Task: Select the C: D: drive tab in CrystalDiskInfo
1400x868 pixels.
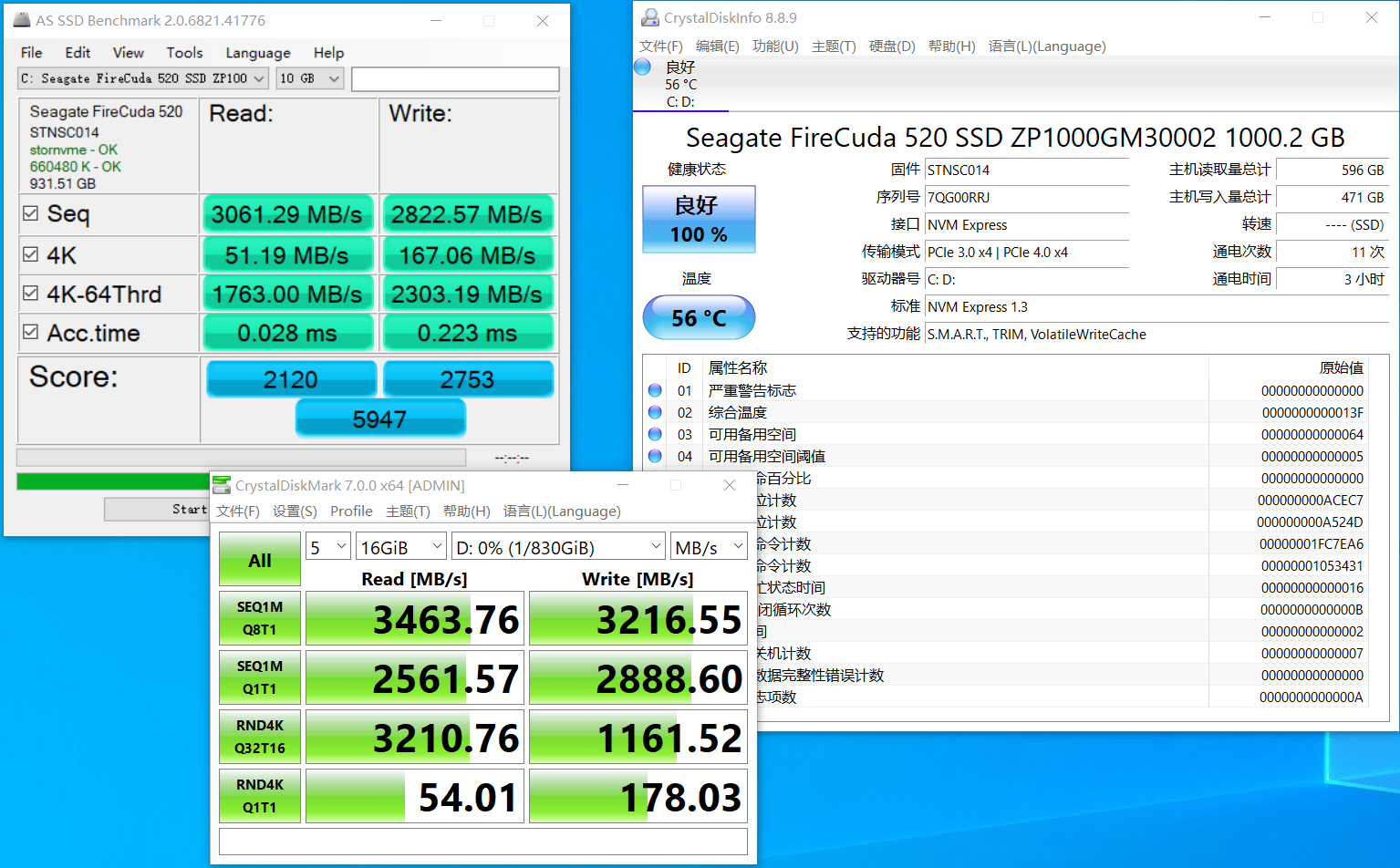Action: [x=680, y=84]
